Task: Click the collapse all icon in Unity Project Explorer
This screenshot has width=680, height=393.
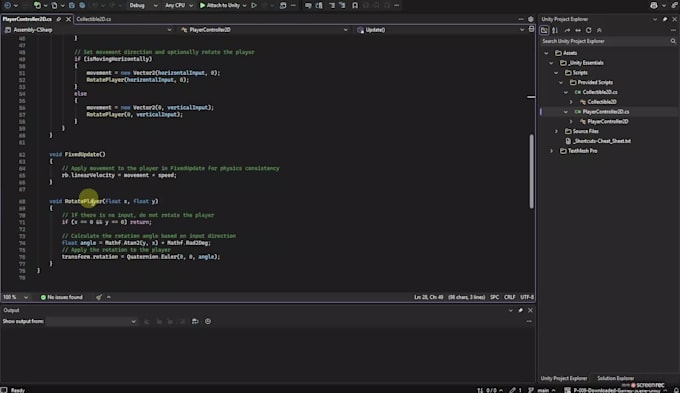Action: click(x=599, y=30)
